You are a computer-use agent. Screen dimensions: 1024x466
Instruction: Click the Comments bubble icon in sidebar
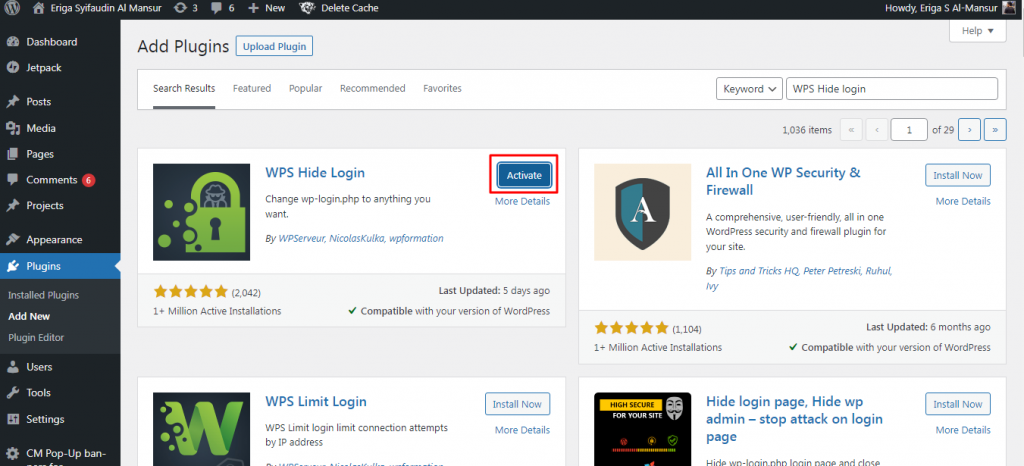pyautogui.click(x=12, y=180)
